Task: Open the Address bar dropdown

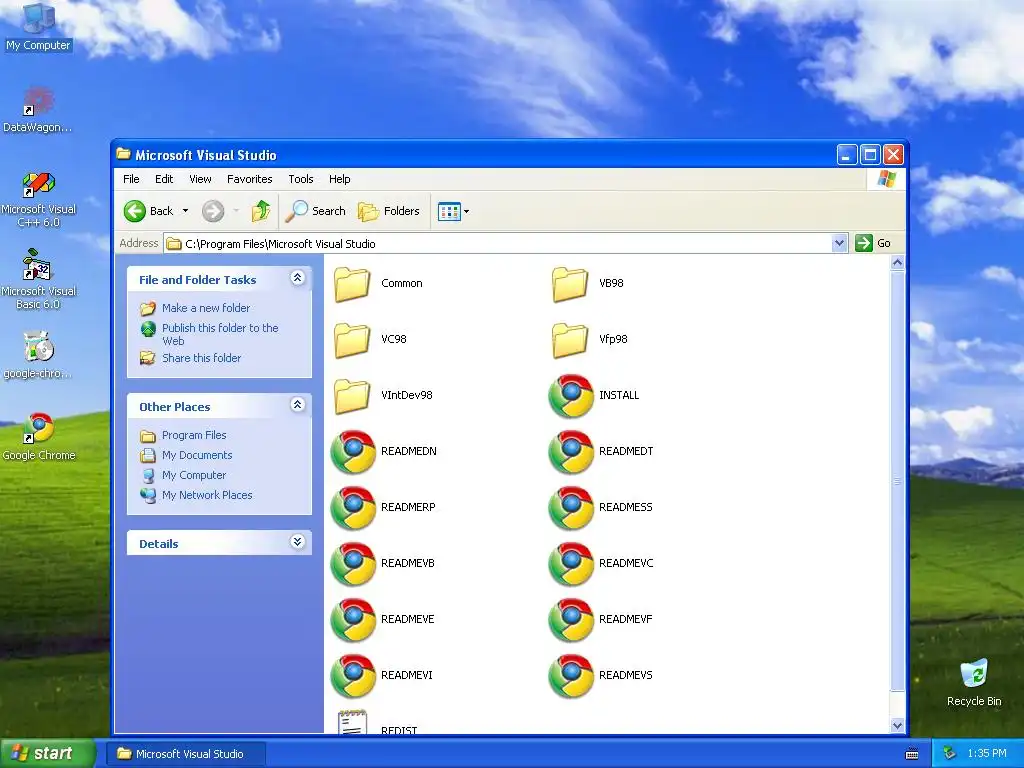Action: [x=840, y=244]
